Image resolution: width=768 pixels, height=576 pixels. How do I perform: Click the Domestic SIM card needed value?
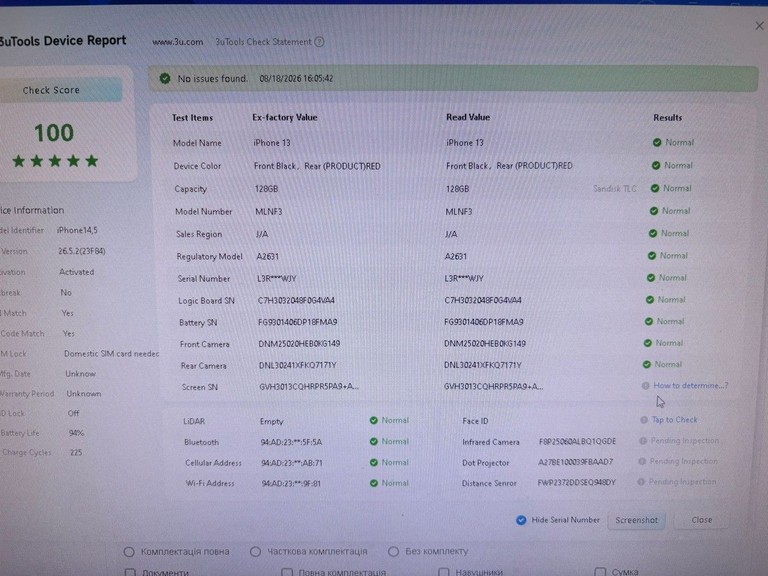112,354
